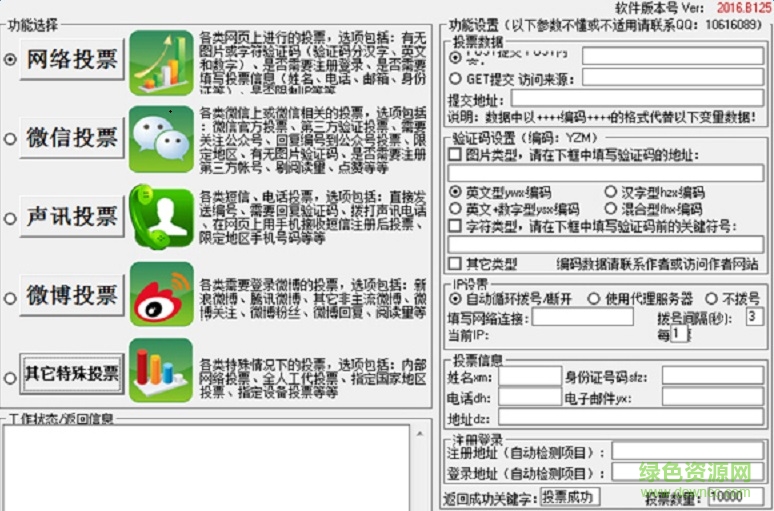The image size is (774, 511).
Task: Click the 地址dz input field
Action: [x=631, y=417]
